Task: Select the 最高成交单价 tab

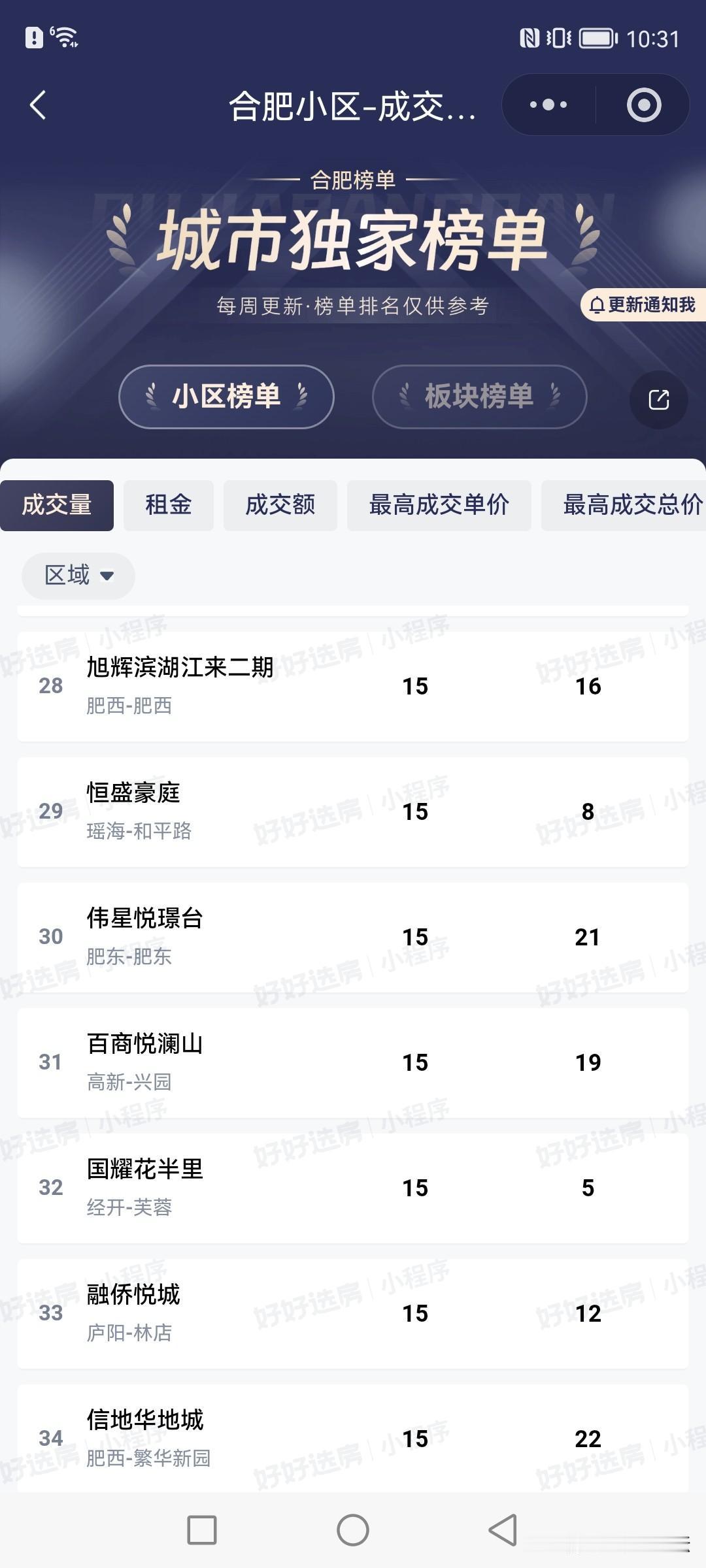Action: click(439, 505)
